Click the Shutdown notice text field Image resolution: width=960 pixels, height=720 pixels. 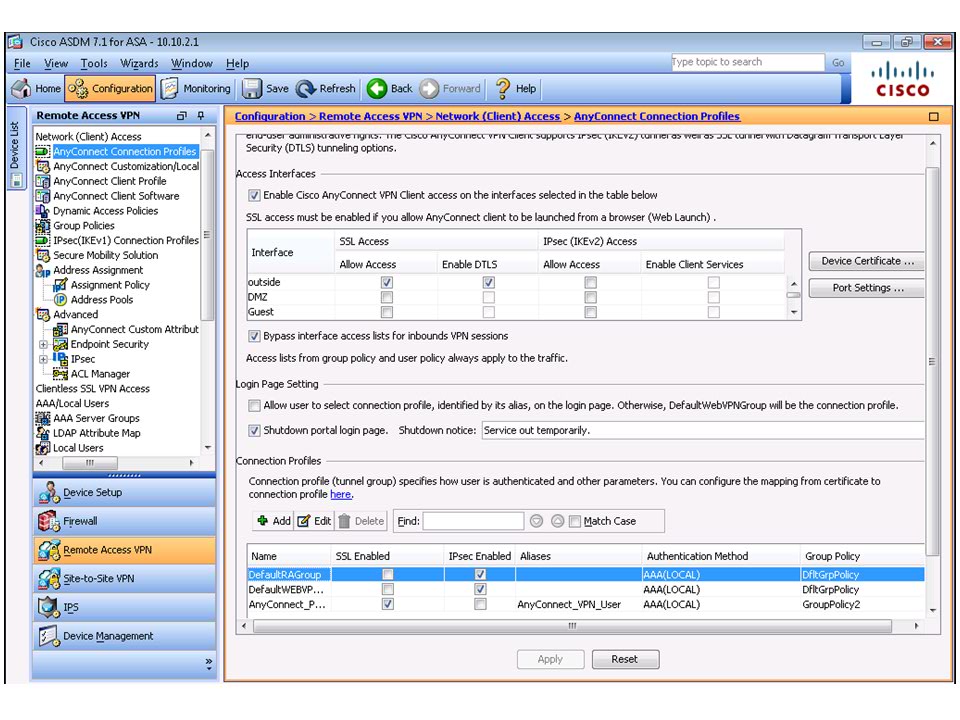[700, 430]
